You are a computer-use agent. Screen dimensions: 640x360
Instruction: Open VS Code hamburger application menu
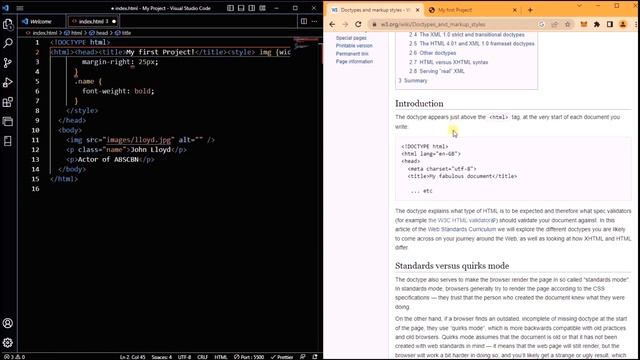pyautogui.click(x=20, y=8)
